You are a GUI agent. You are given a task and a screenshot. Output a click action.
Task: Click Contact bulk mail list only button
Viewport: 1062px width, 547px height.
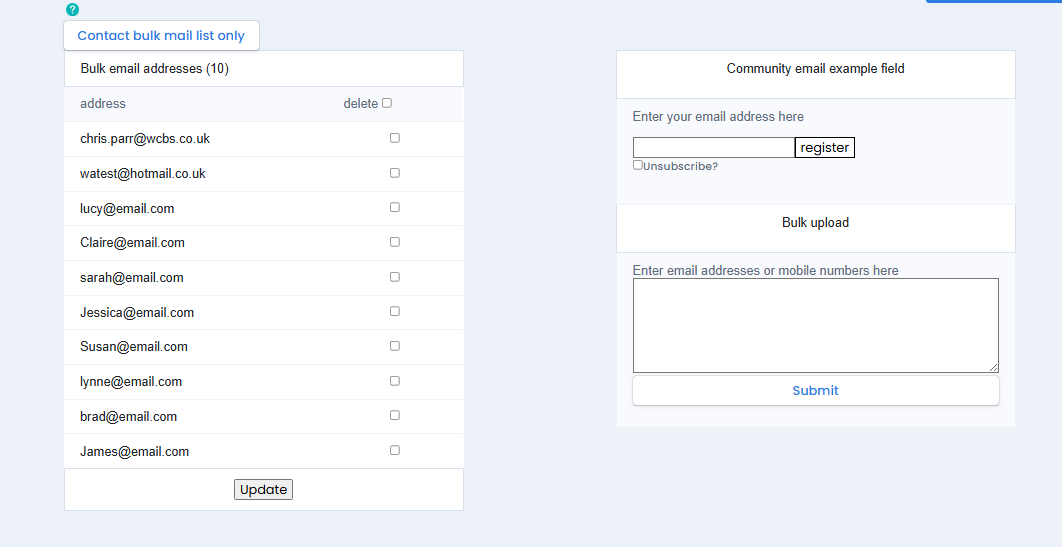[161, 35]
